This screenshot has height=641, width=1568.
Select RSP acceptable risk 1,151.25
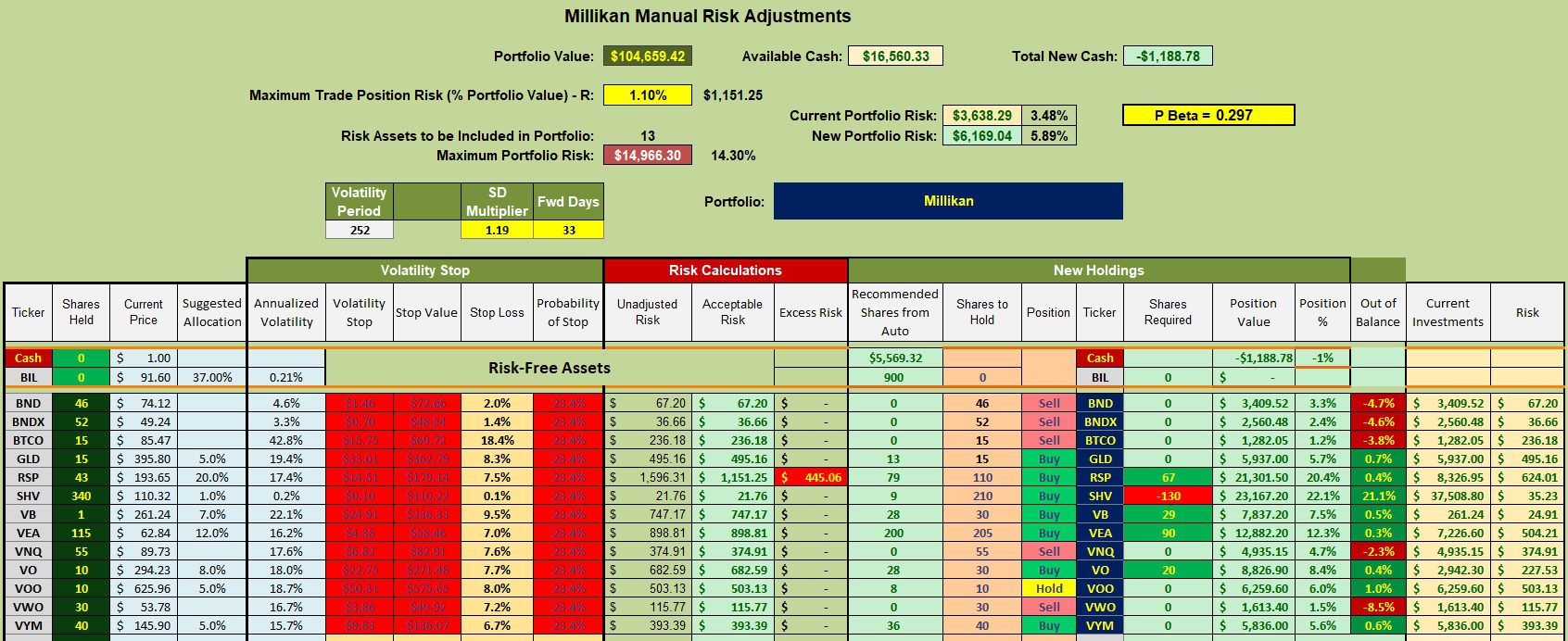pos(733,478)
